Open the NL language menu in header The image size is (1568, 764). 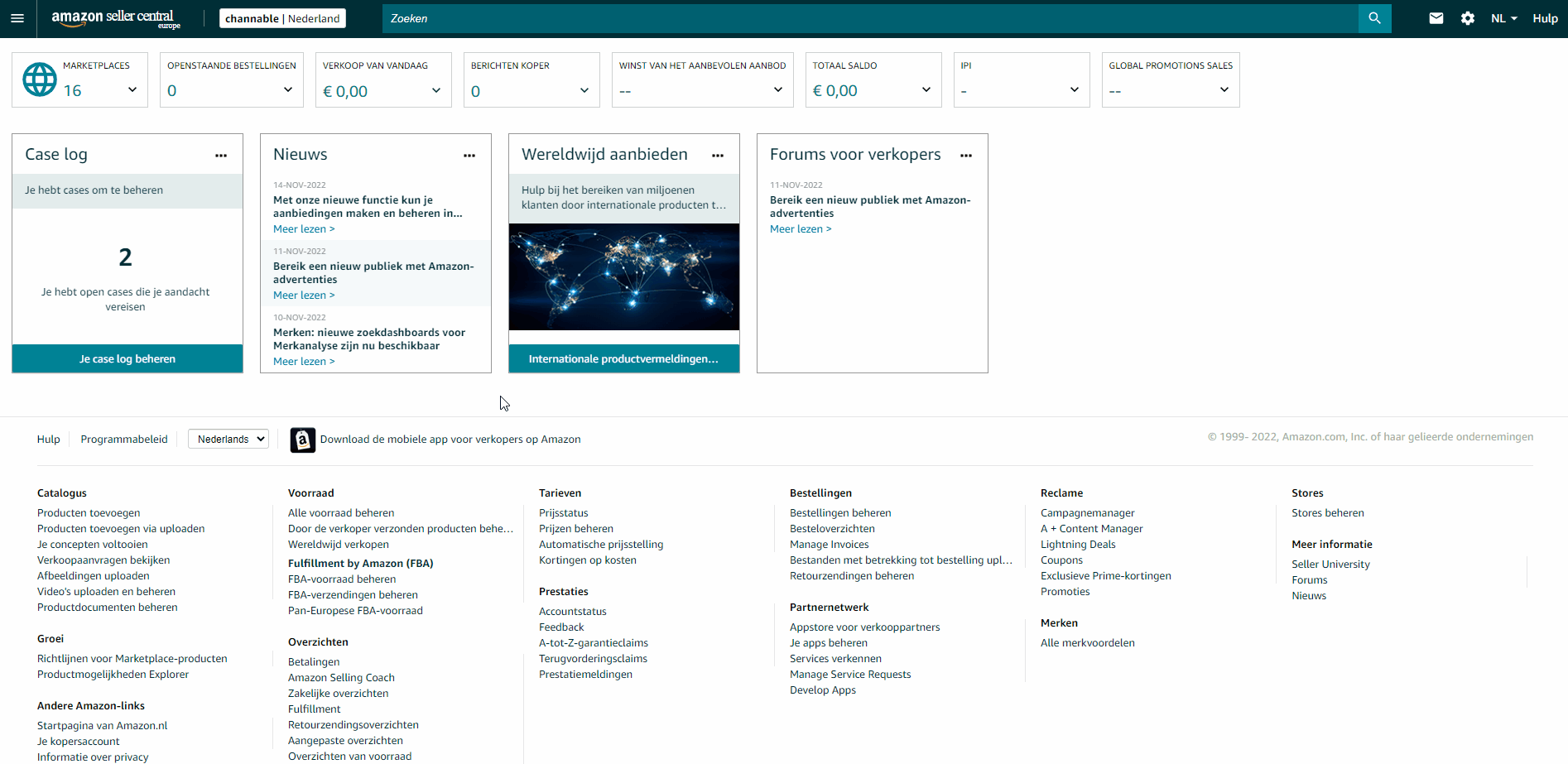(1503, 18)
